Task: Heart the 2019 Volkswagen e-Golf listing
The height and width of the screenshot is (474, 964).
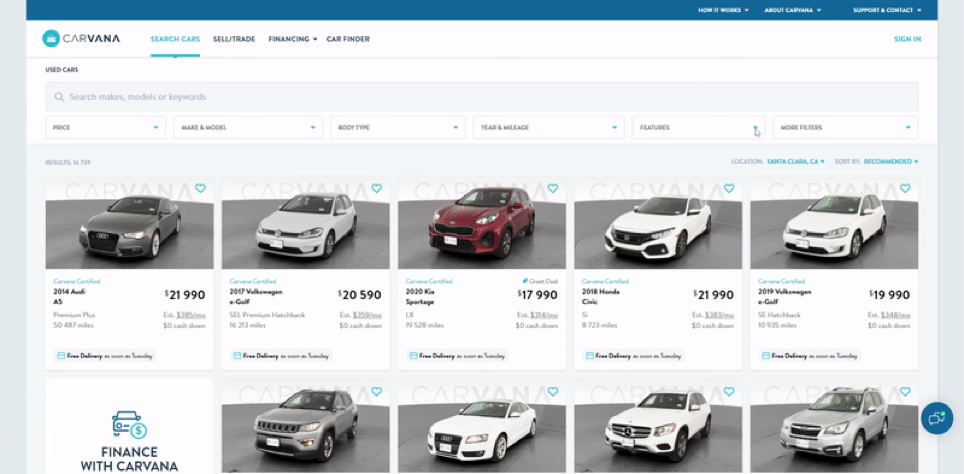Action: (x=904, y=188)
